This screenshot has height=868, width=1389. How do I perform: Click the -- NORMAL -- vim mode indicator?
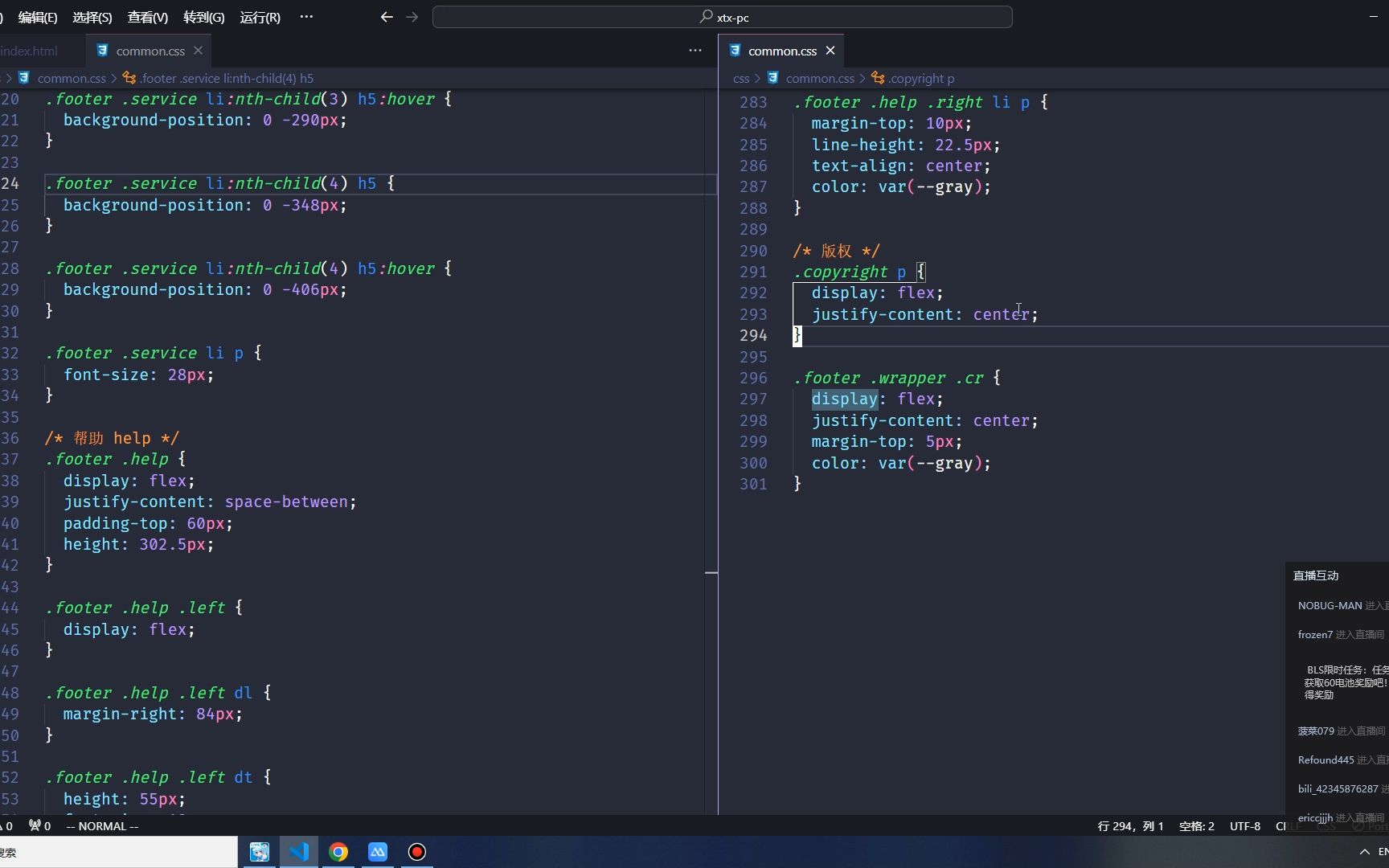[x=102, y=826]
